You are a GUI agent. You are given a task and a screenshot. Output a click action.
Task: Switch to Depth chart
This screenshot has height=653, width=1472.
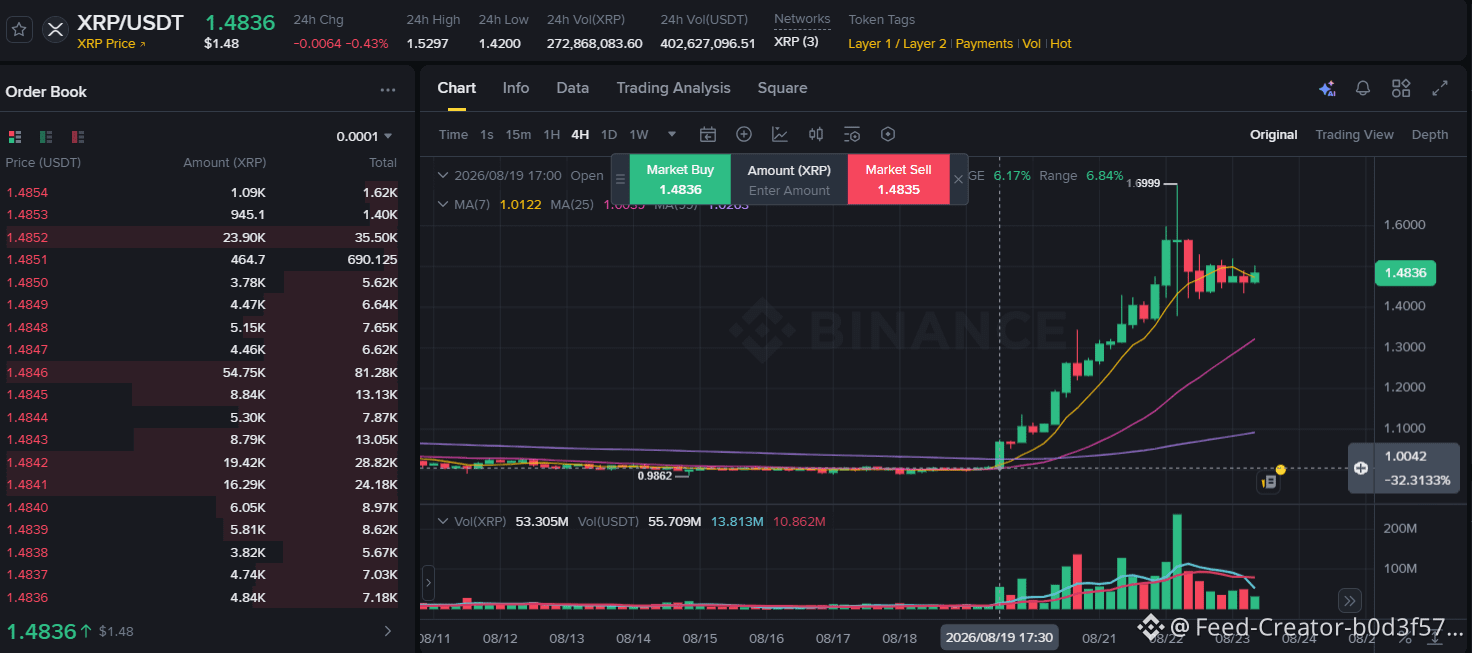(x=1430, y=134)
